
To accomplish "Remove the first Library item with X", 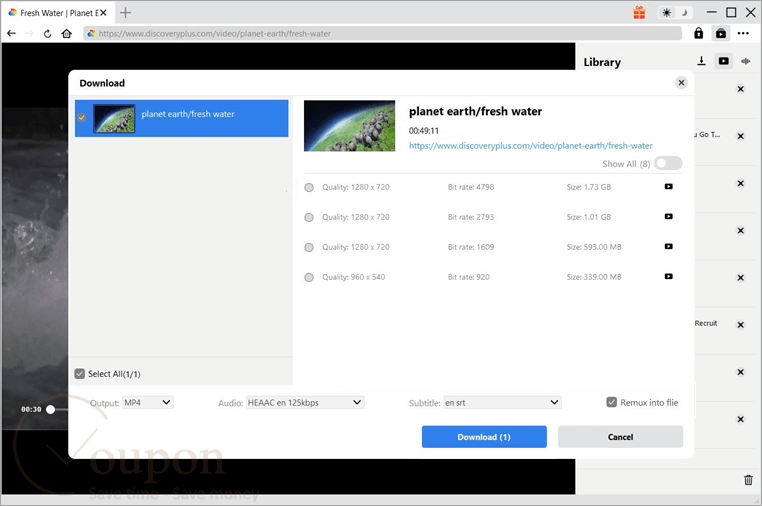I will pos(741,89).
